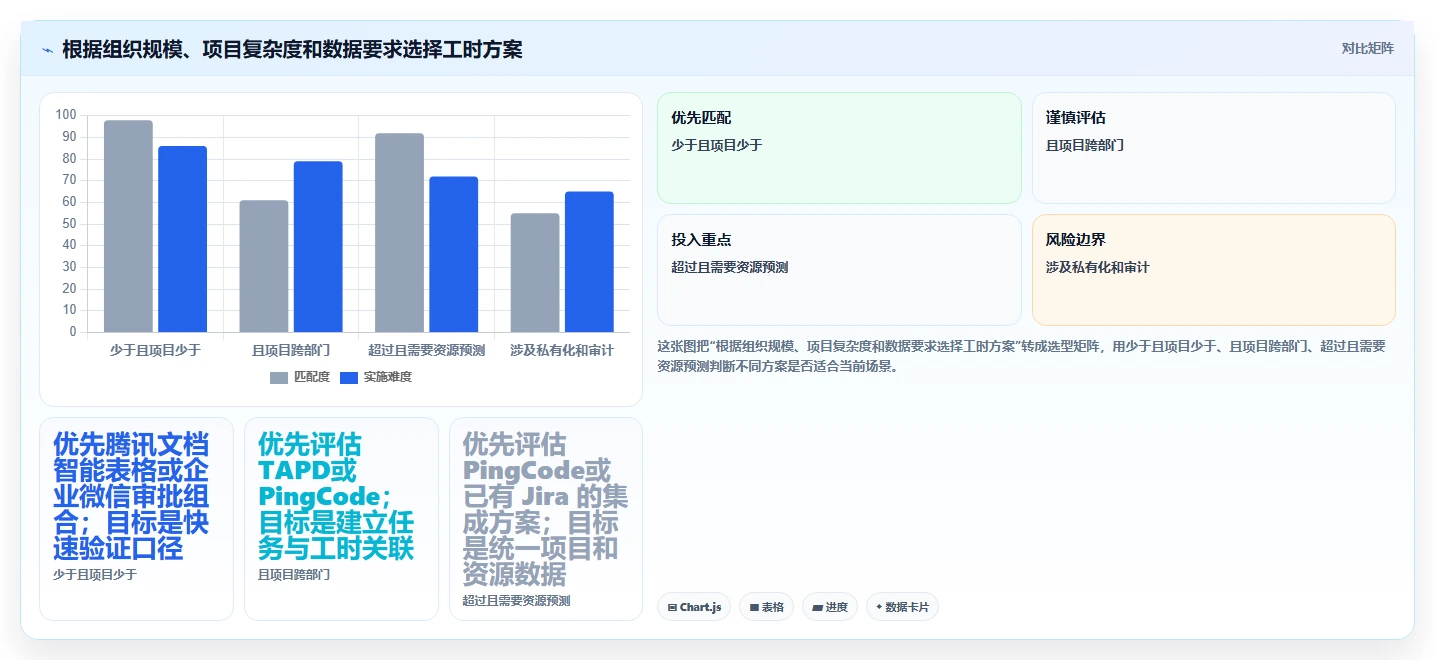Click the 匹配度 bar for 超过且需要资源预测
This screenshot has width=1435, height=660.
coord(400,233)
